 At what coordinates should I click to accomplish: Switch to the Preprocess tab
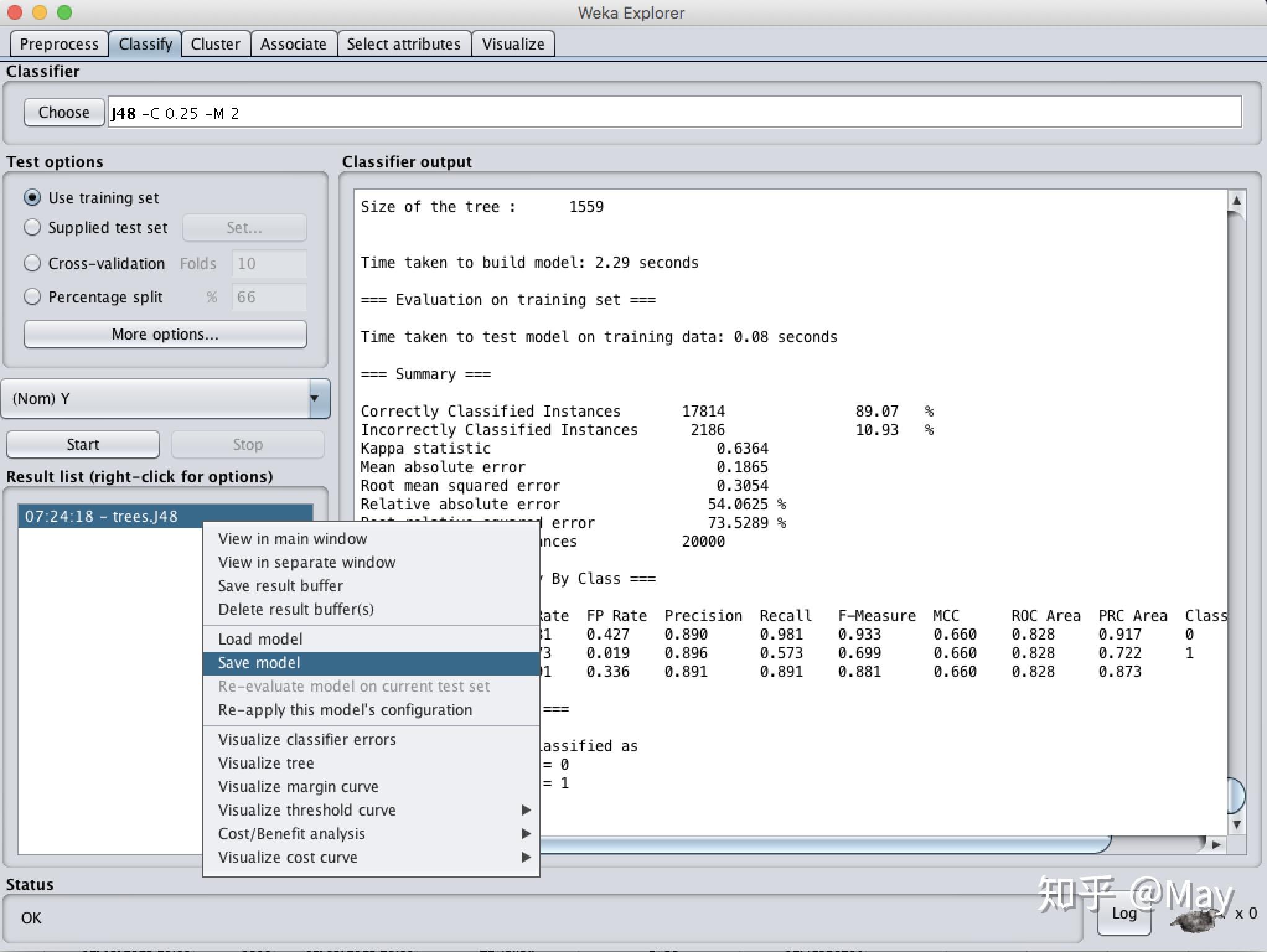coord(59,44)
